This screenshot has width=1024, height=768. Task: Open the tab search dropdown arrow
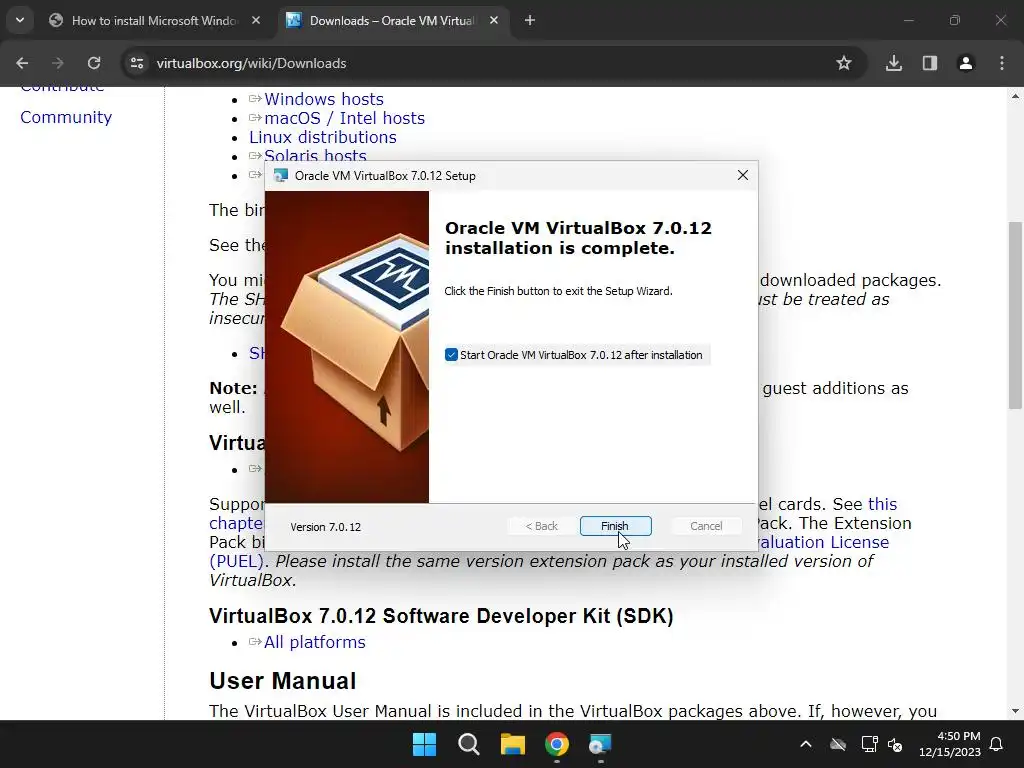[20, 20]
